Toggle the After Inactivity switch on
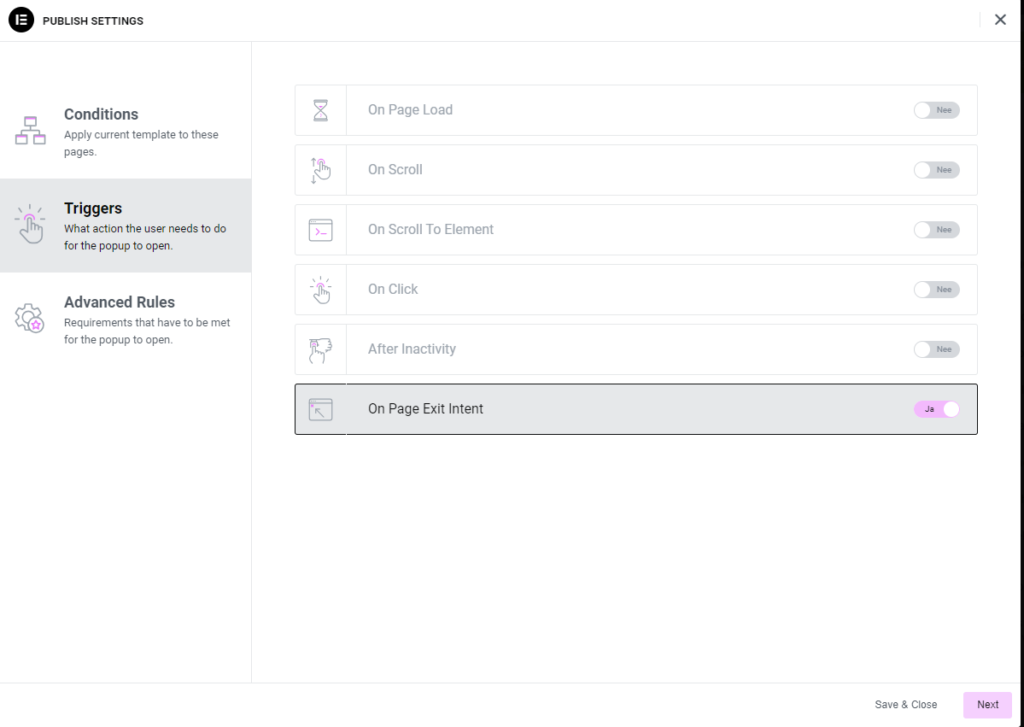The image size is (1024, 727). [x=936, y=349]
